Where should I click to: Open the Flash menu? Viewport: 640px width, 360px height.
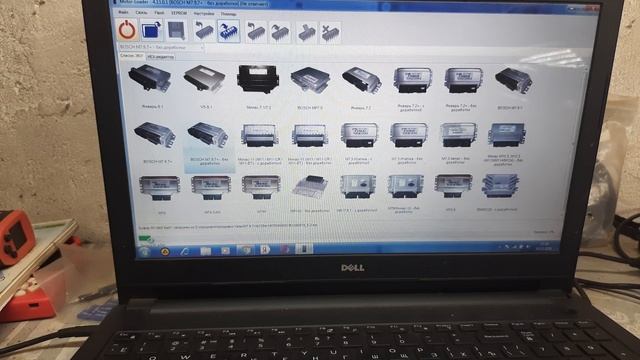click(159, 13)
